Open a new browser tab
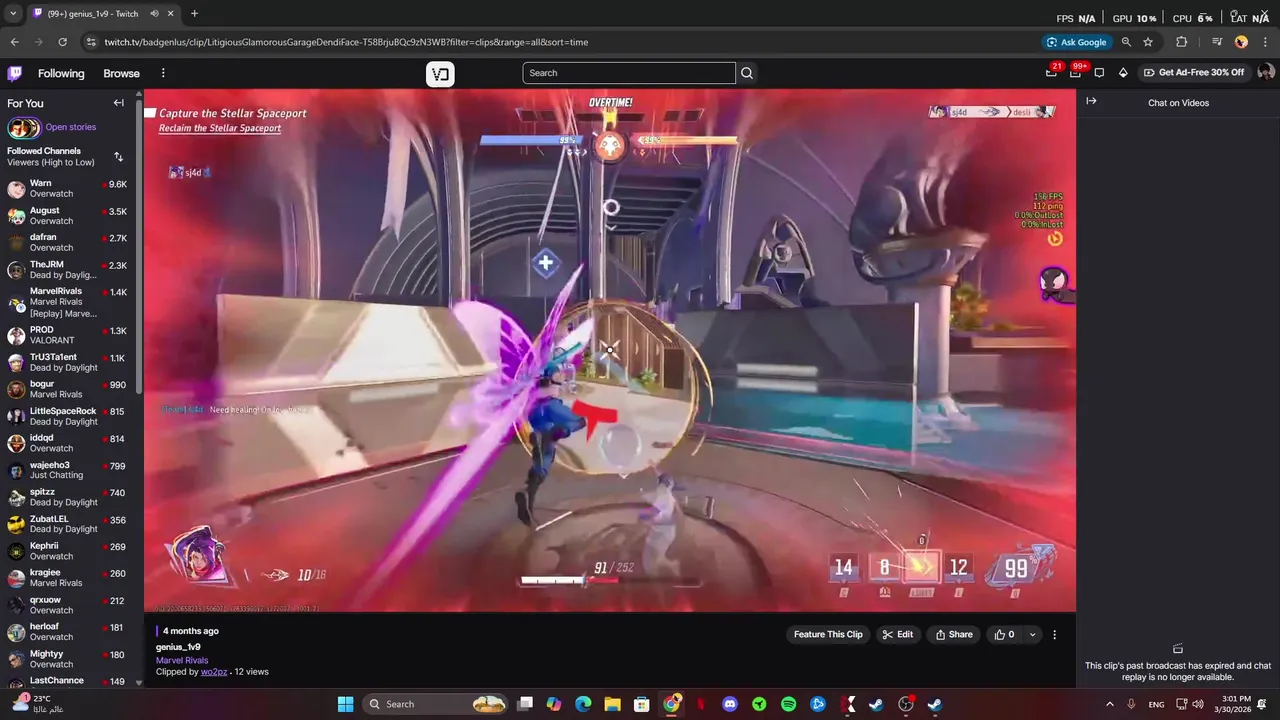1280x720 pixels. pos(194,14)
